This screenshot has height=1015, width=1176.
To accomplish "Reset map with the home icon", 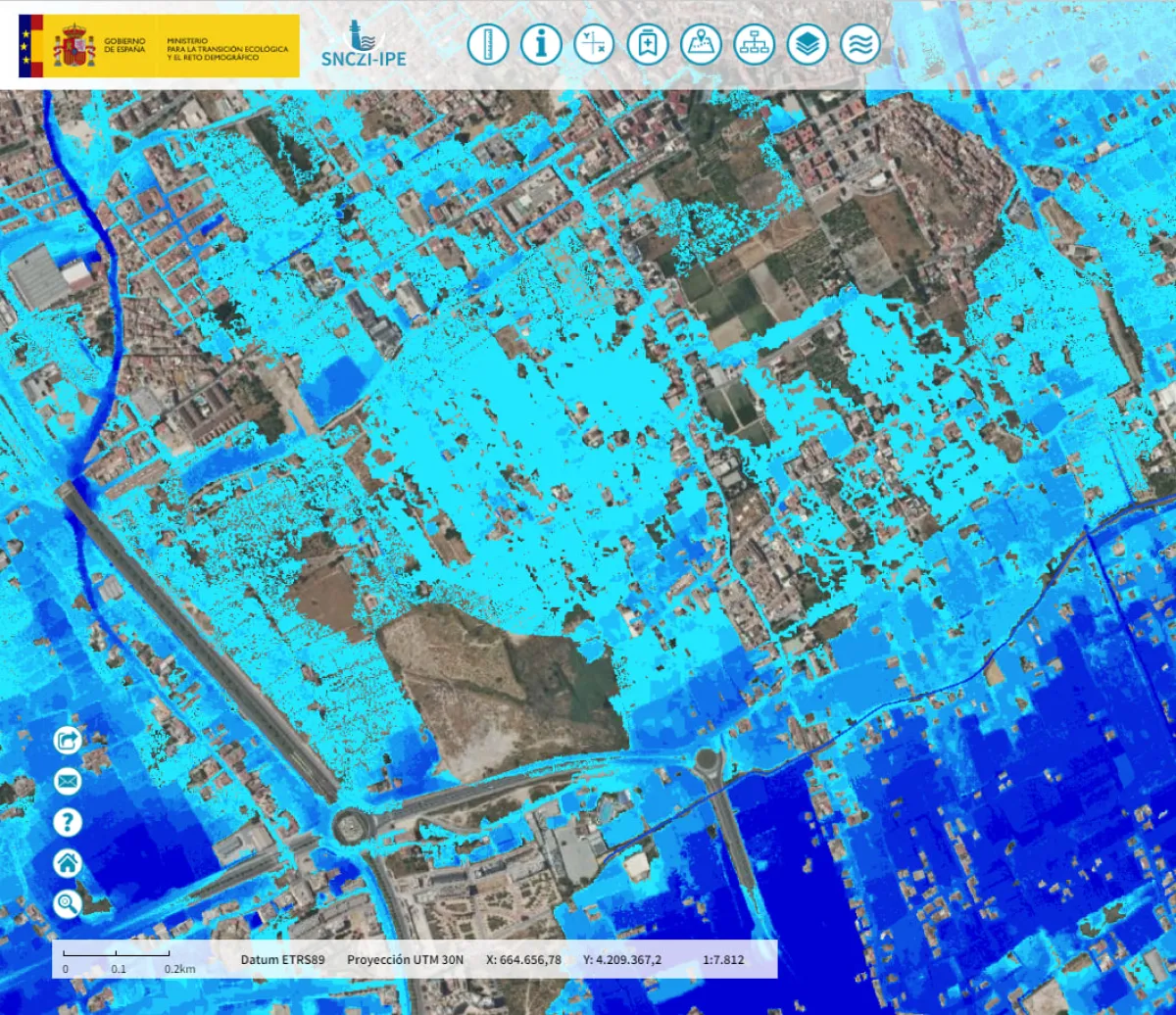I will click(x=68, y=863).
